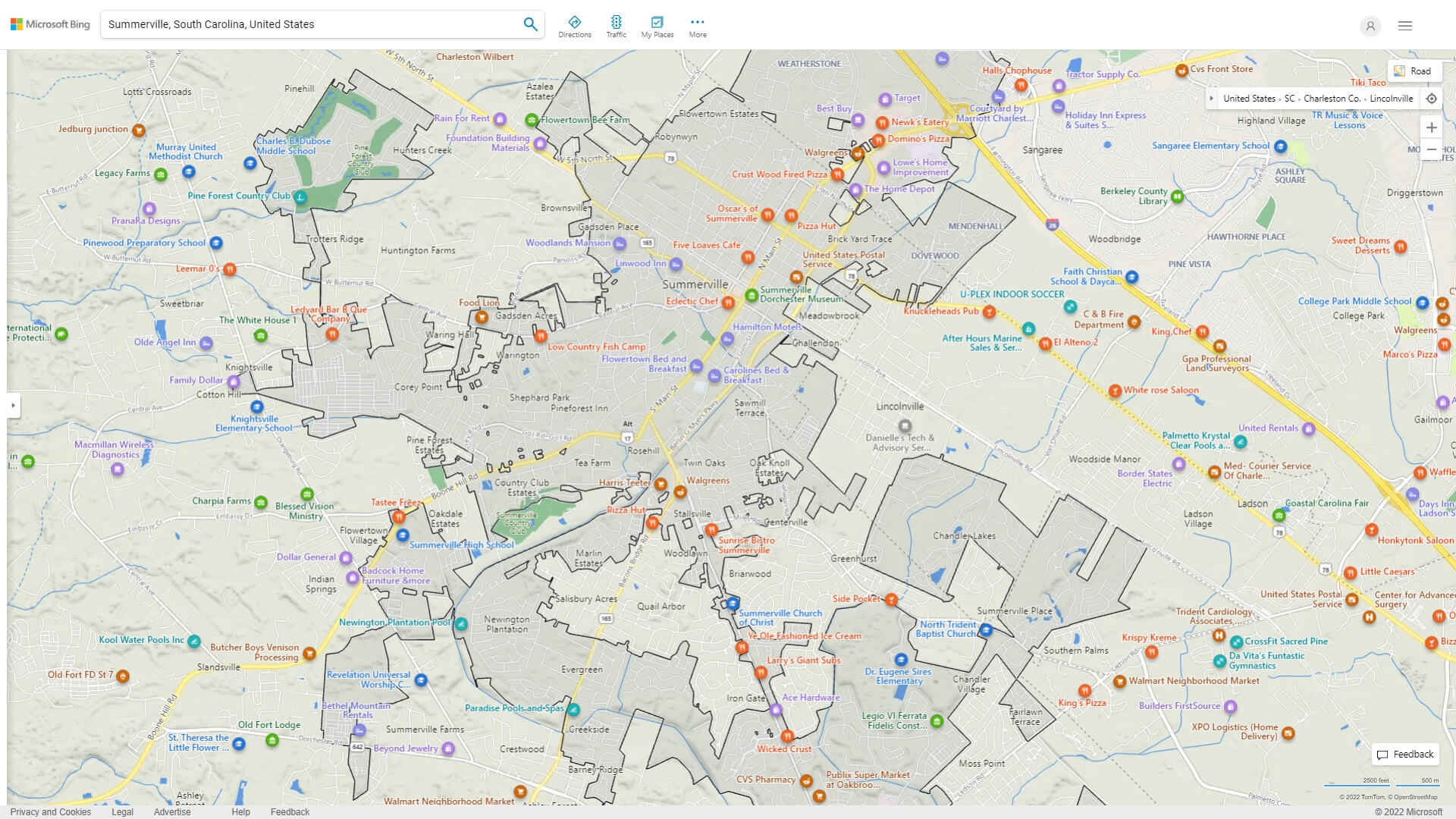
Task: Open the hamburger settings menu
Action: pyautogui.click(x=1405, y=26)
